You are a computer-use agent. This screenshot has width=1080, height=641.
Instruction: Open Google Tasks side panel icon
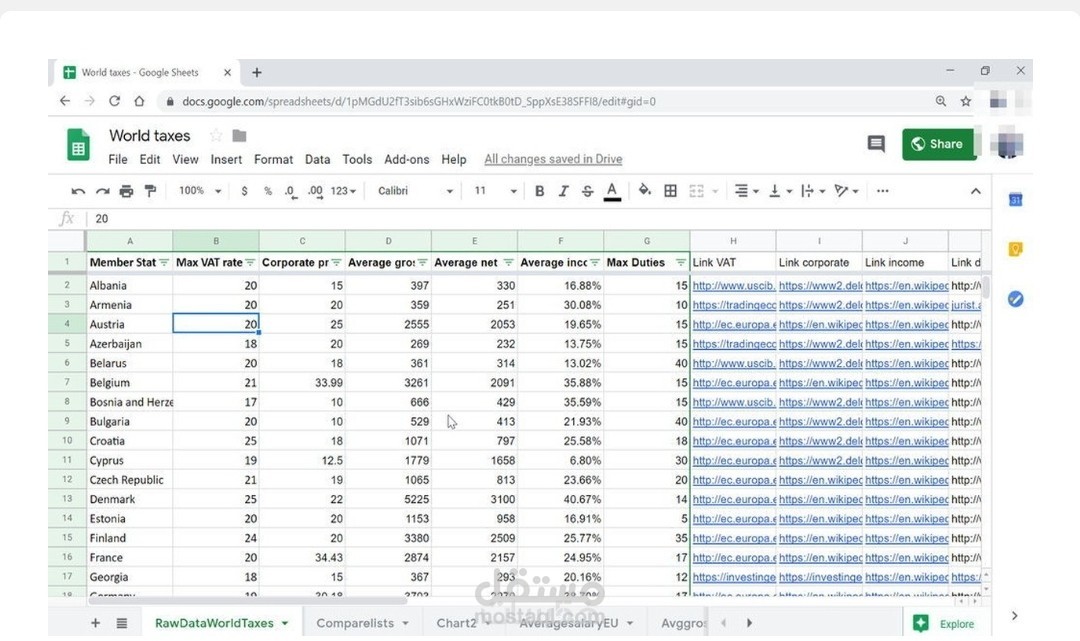[x=1015, y=299]
